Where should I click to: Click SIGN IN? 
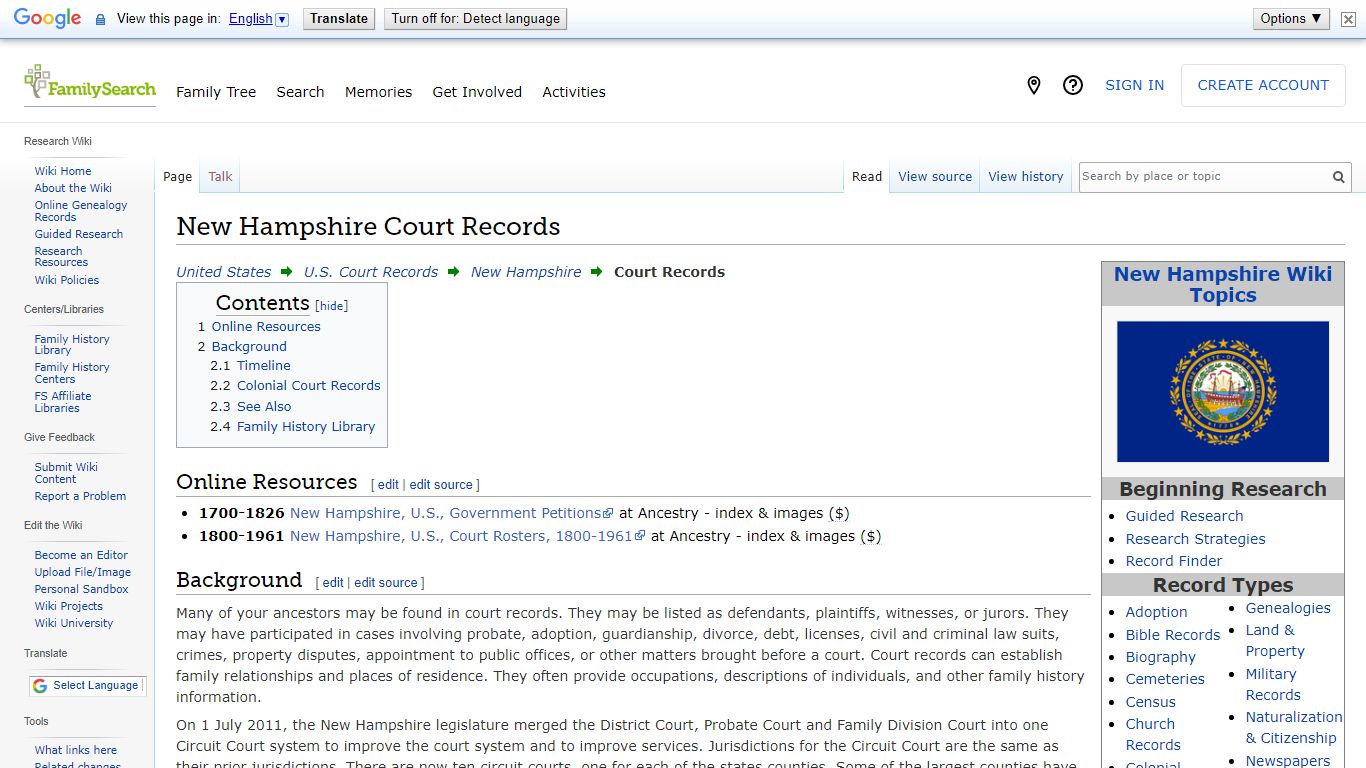coord(1134,86)
